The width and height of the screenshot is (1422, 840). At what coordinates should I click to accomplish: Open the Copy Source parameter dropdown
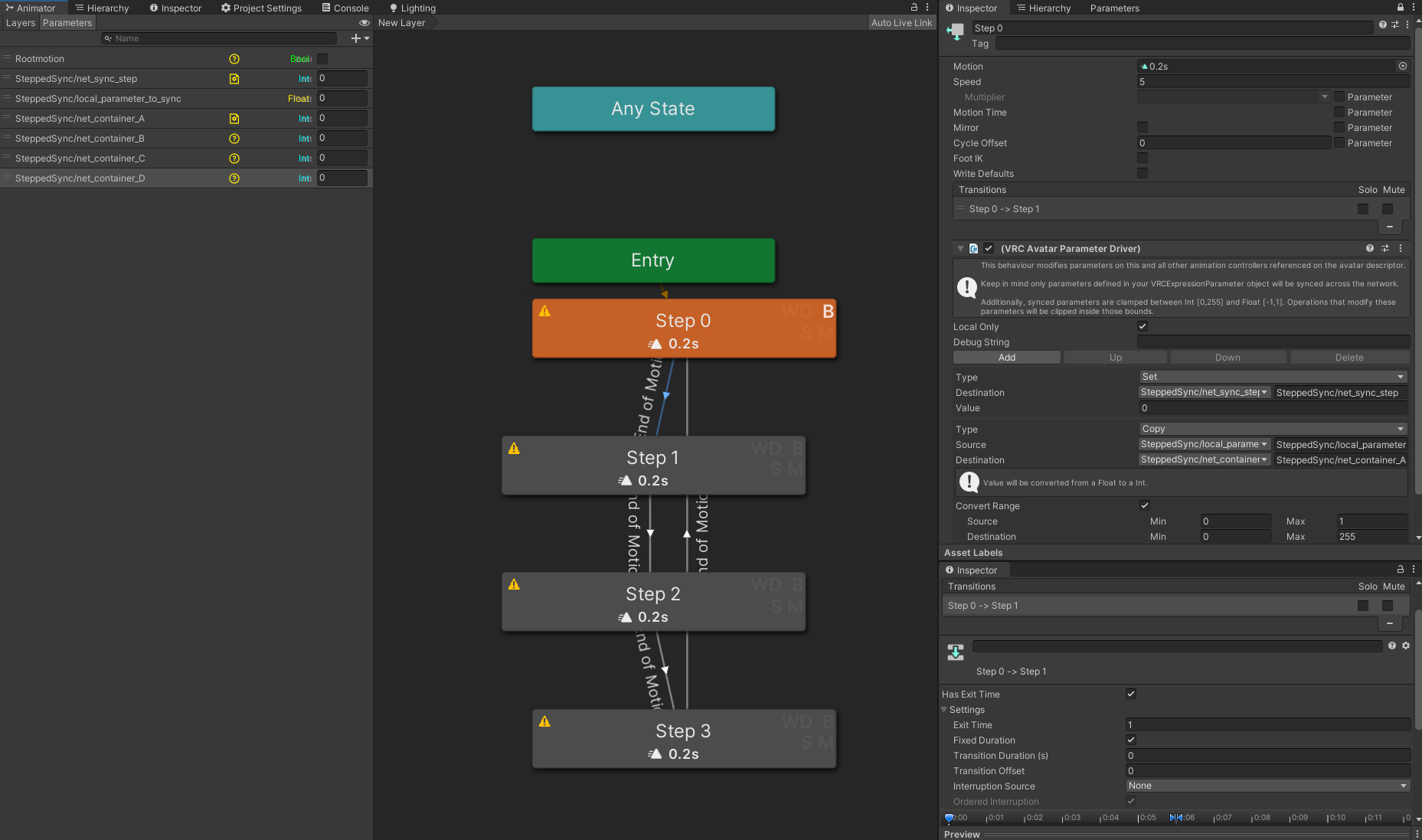[x=1205, y=444]
